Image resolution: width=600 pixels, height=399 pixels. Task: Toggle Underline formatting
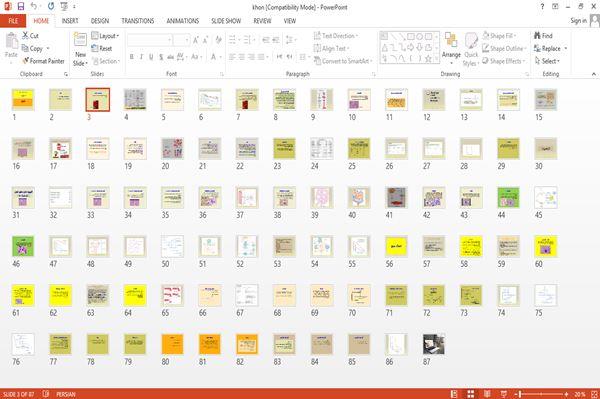click(151, 57)
